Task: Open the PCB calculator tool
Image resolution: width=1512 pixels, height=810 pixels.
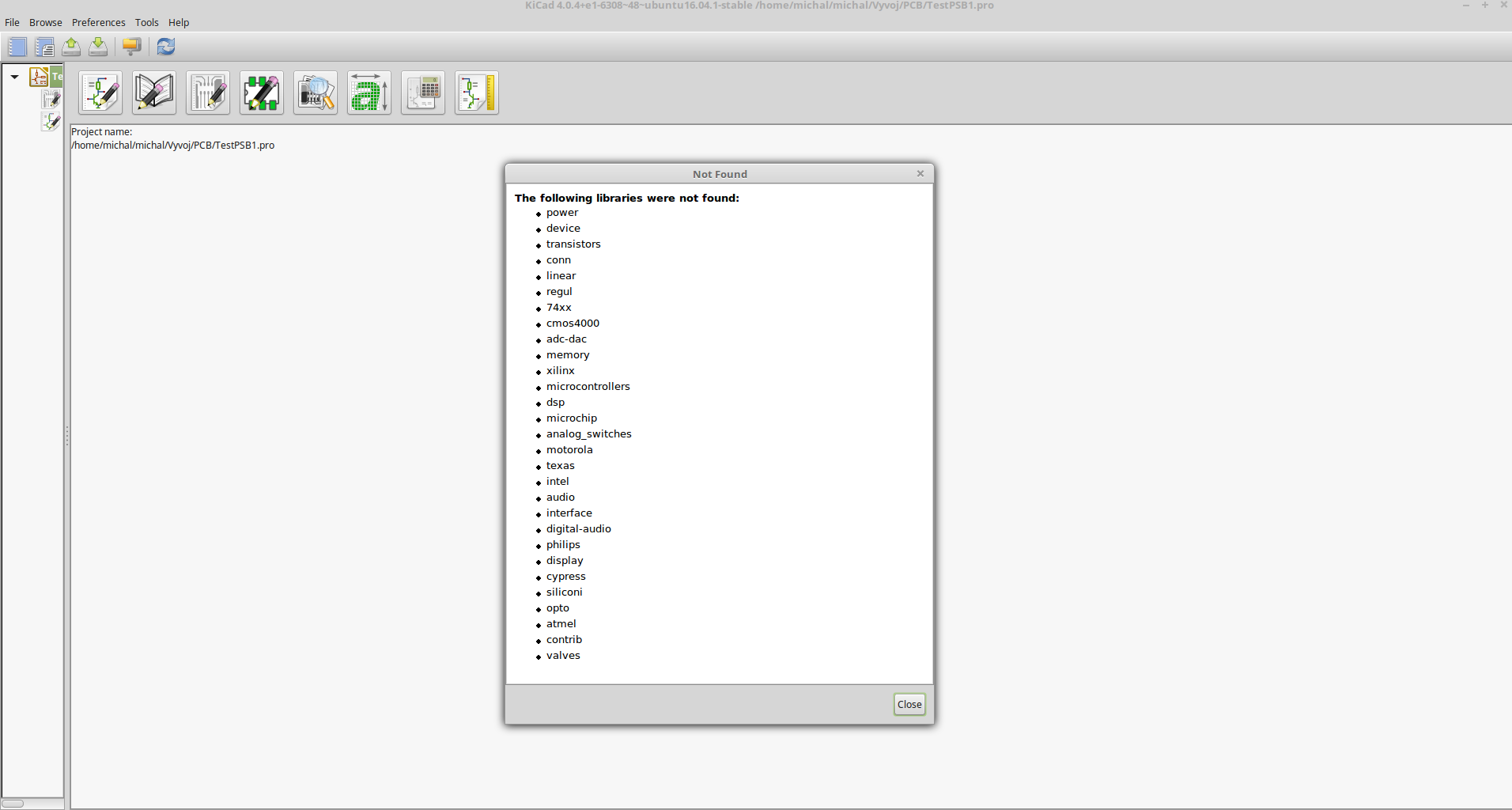Action: click(x=423, y=93)
